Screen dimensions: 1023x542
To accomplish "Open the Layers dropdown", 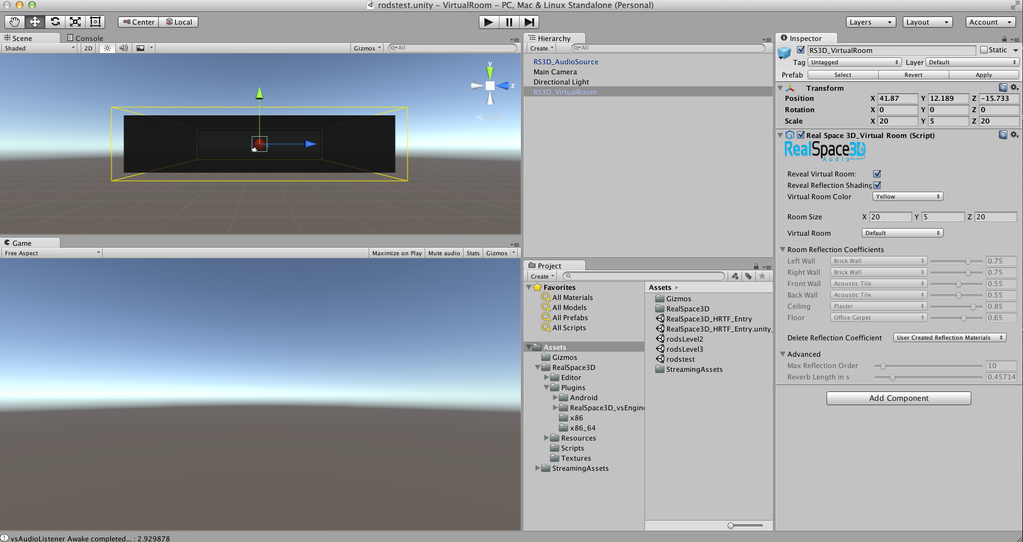I will 871,22.
